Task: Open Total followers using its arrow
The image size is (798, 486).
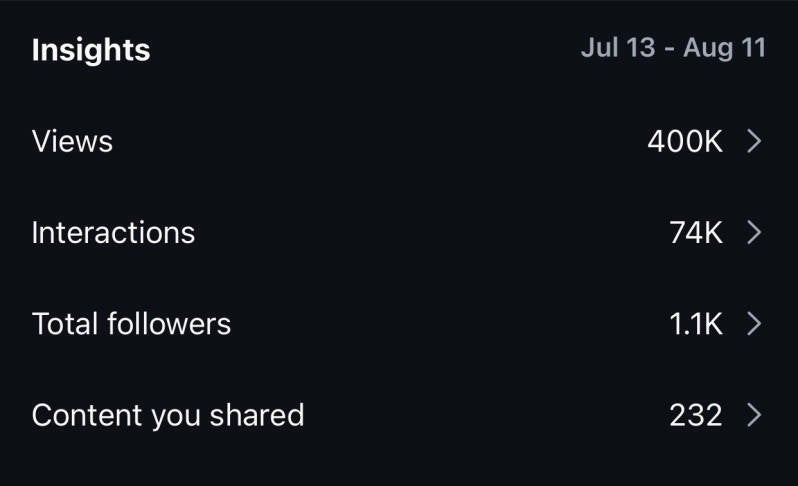Action: tap(754, 324)
